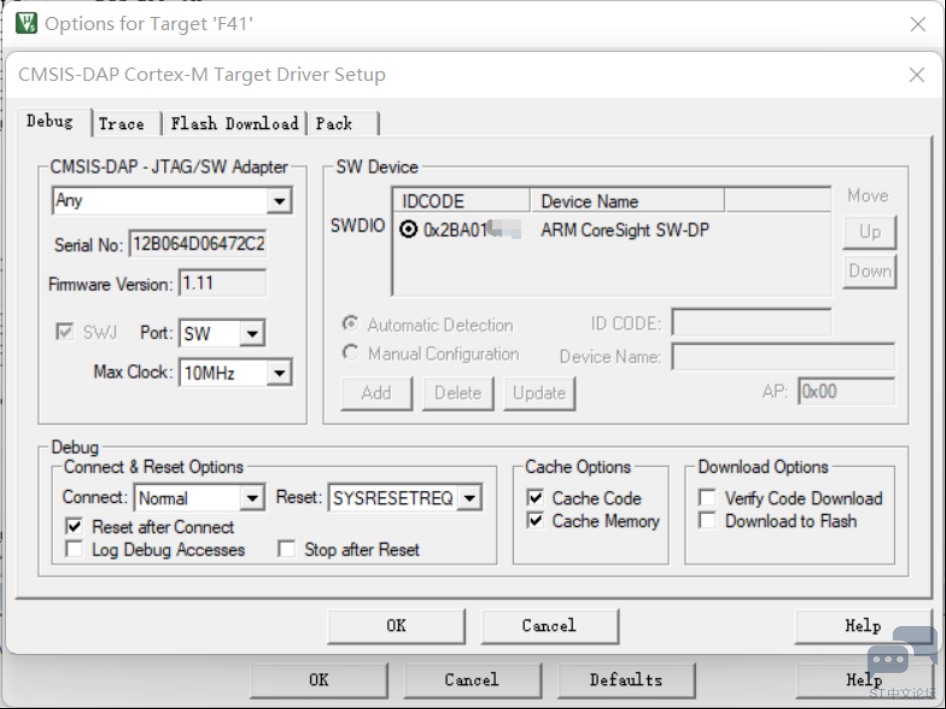The image size is (946, 709).
Task: Toggle the Cache Code checkbox
Action: click(x=535, y=498)
